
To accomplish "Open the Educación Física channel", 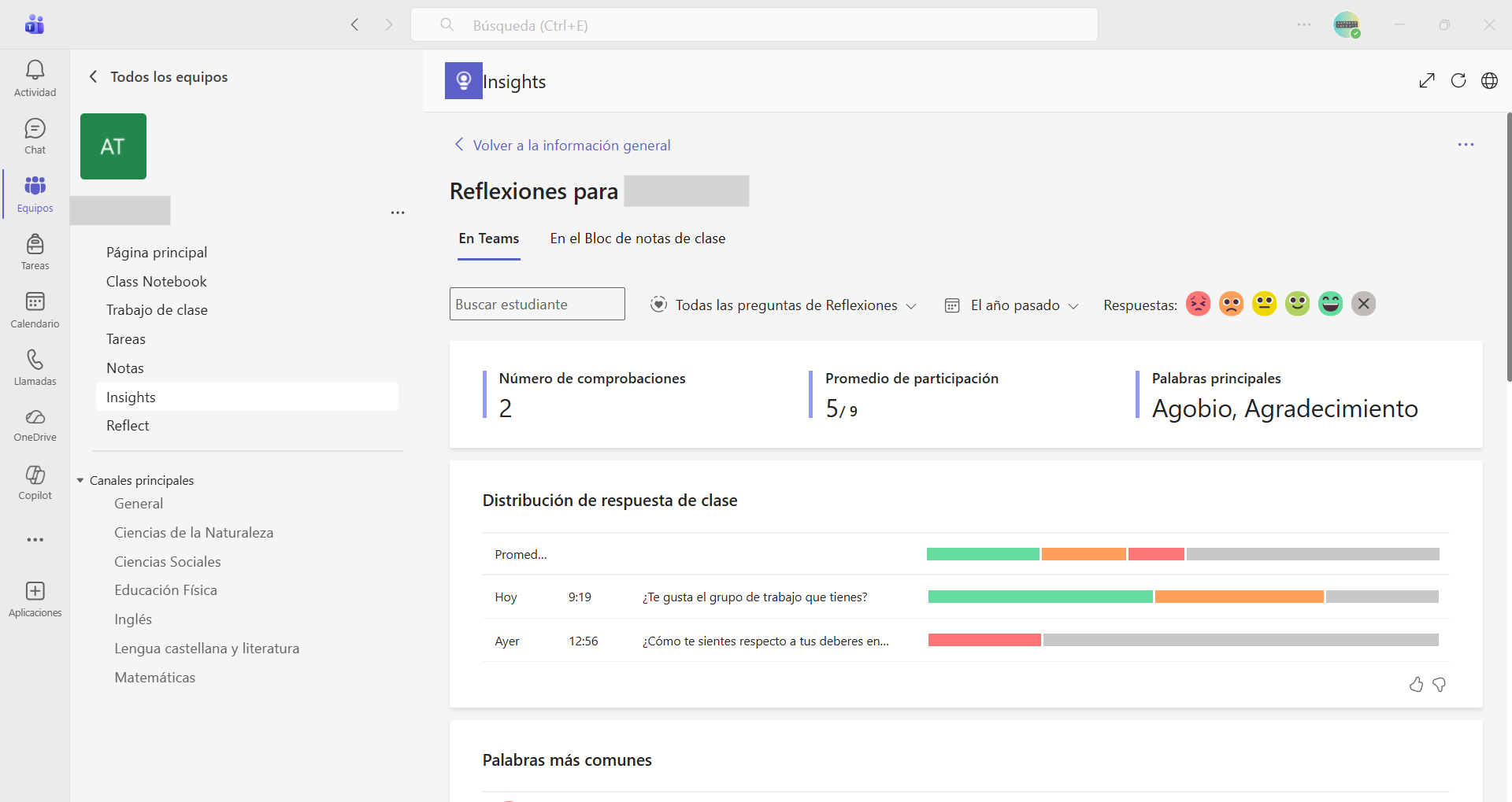I will pyautogui.click(x=165, y=590).
